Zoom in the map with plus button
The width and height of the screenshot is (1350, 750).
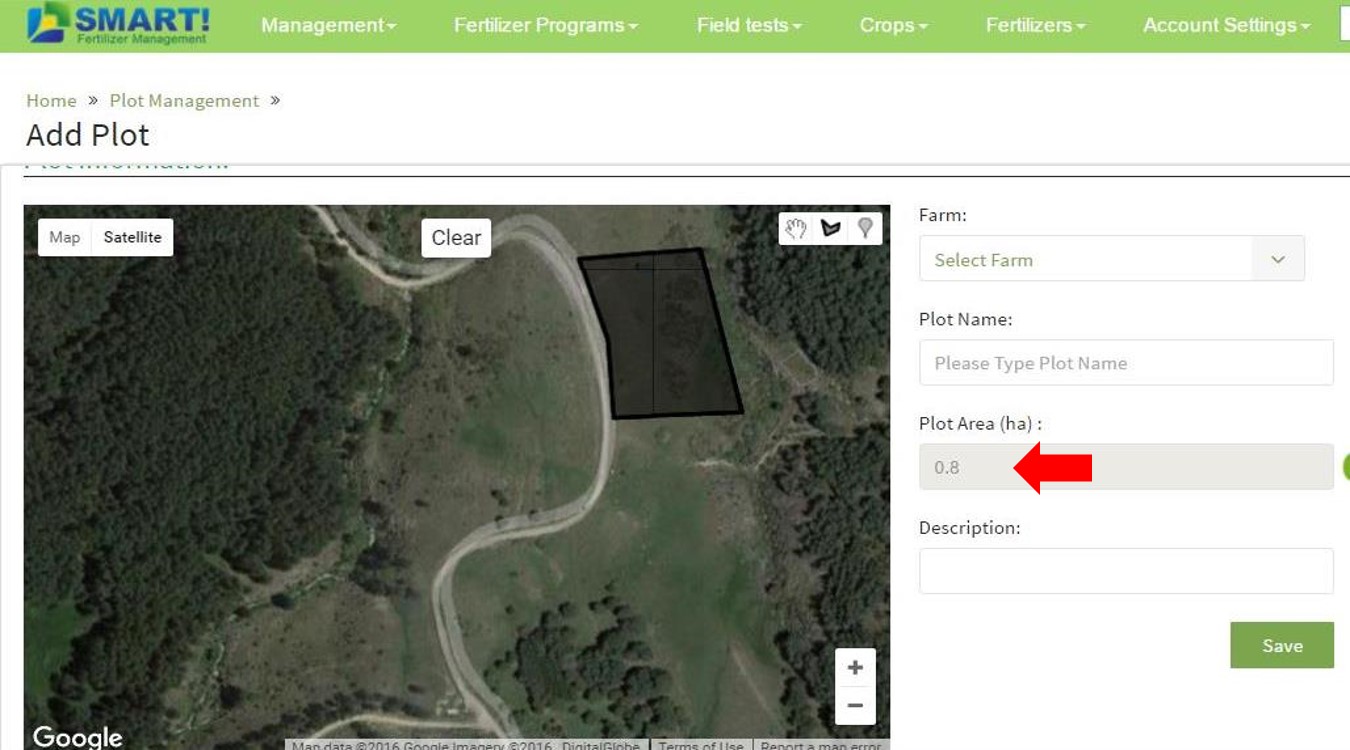(855, 667)
